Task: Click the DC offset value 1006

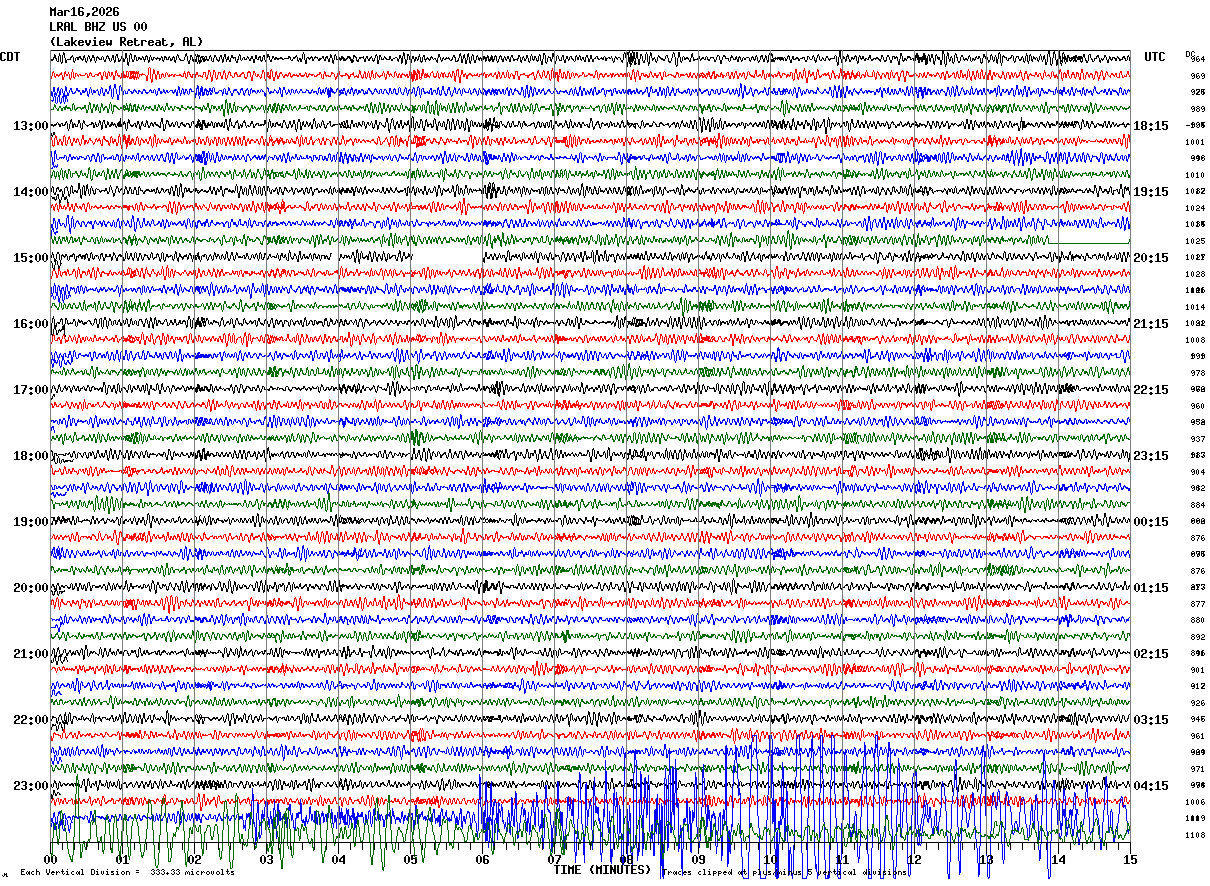Action: tap(1195, 802)
